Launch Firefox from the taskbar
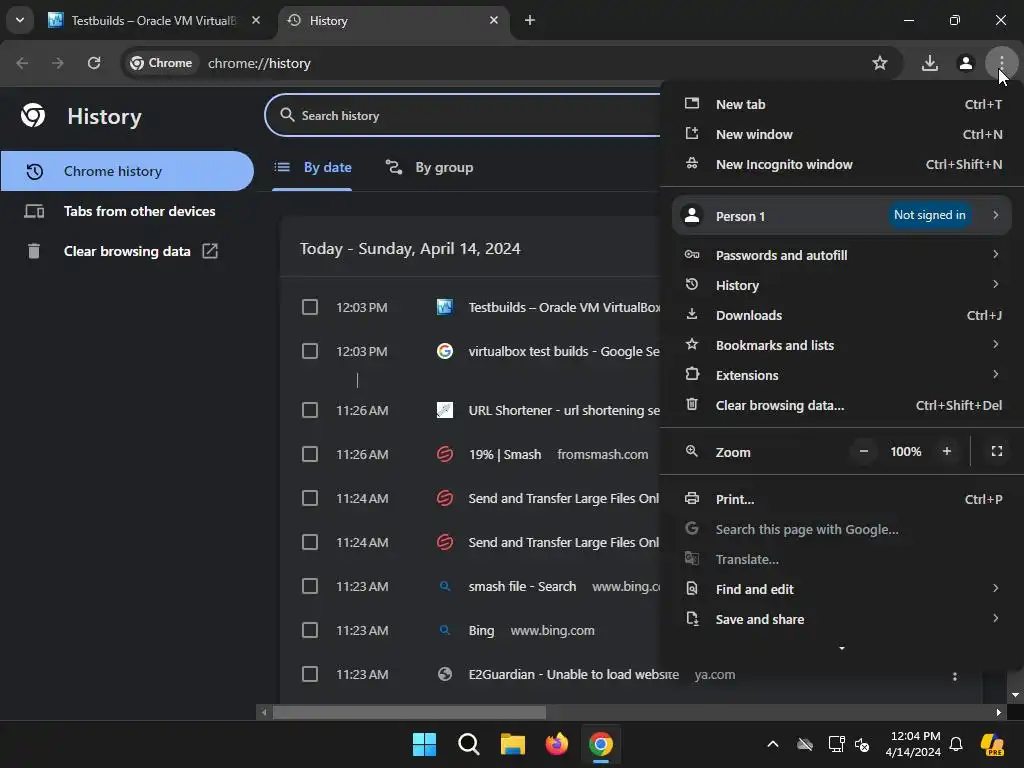 556,744
